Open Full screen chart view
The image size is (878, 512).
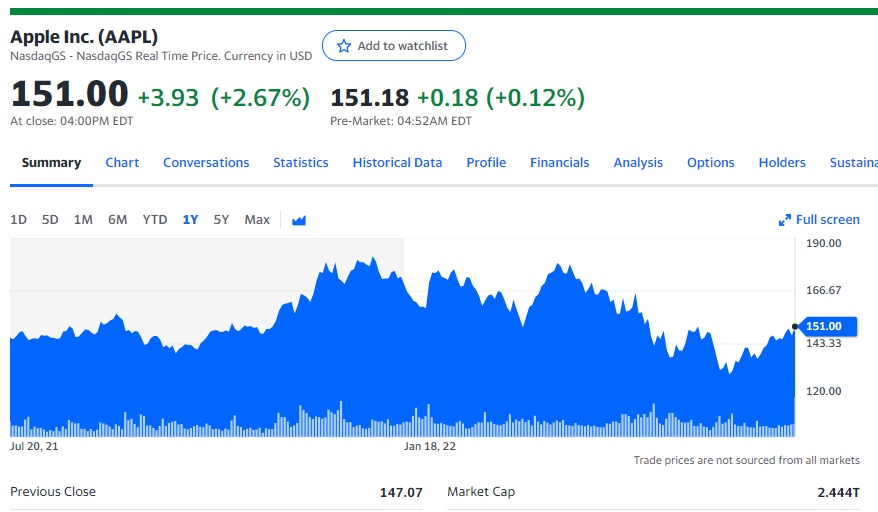click(x=819, y=220)
